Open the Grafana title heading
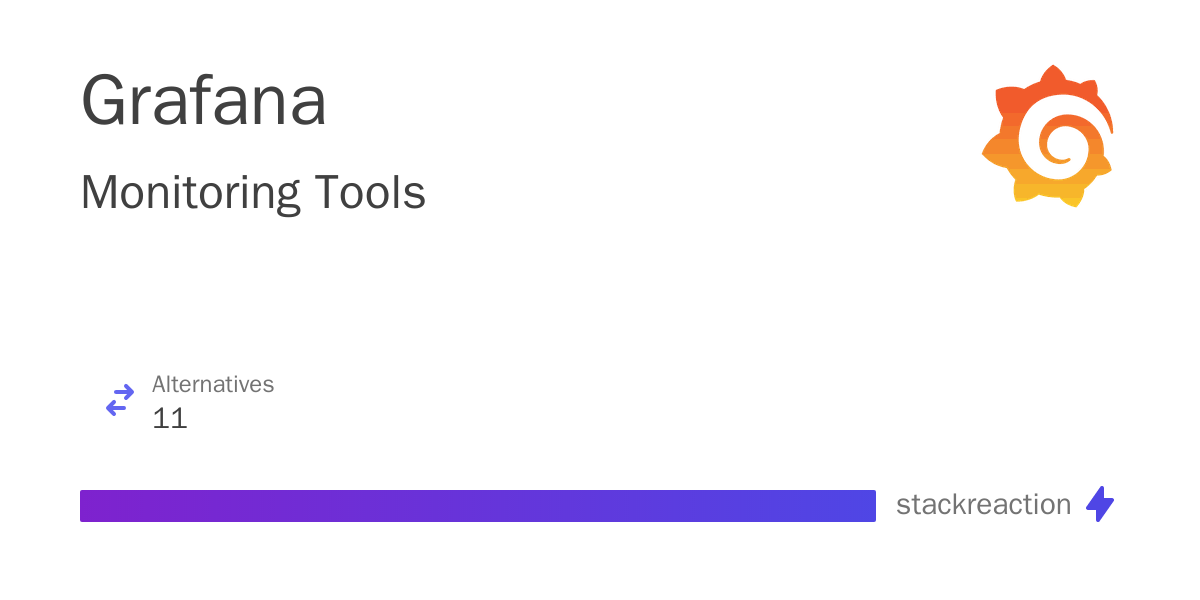The width and height of the screenshot is (1200, 600). (x=204, y=102)
